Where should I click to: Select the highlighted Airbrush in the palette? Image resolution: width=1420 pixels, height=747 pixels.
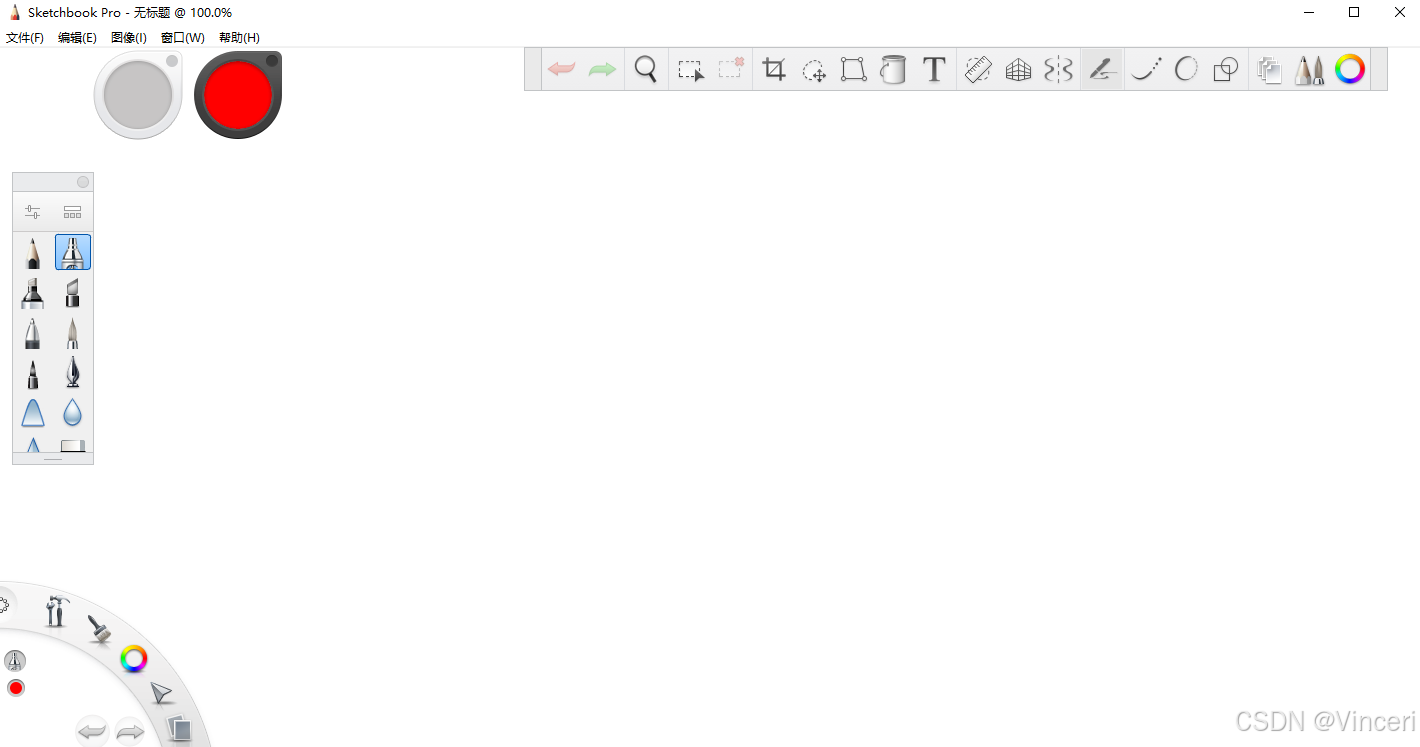point(73,252)
